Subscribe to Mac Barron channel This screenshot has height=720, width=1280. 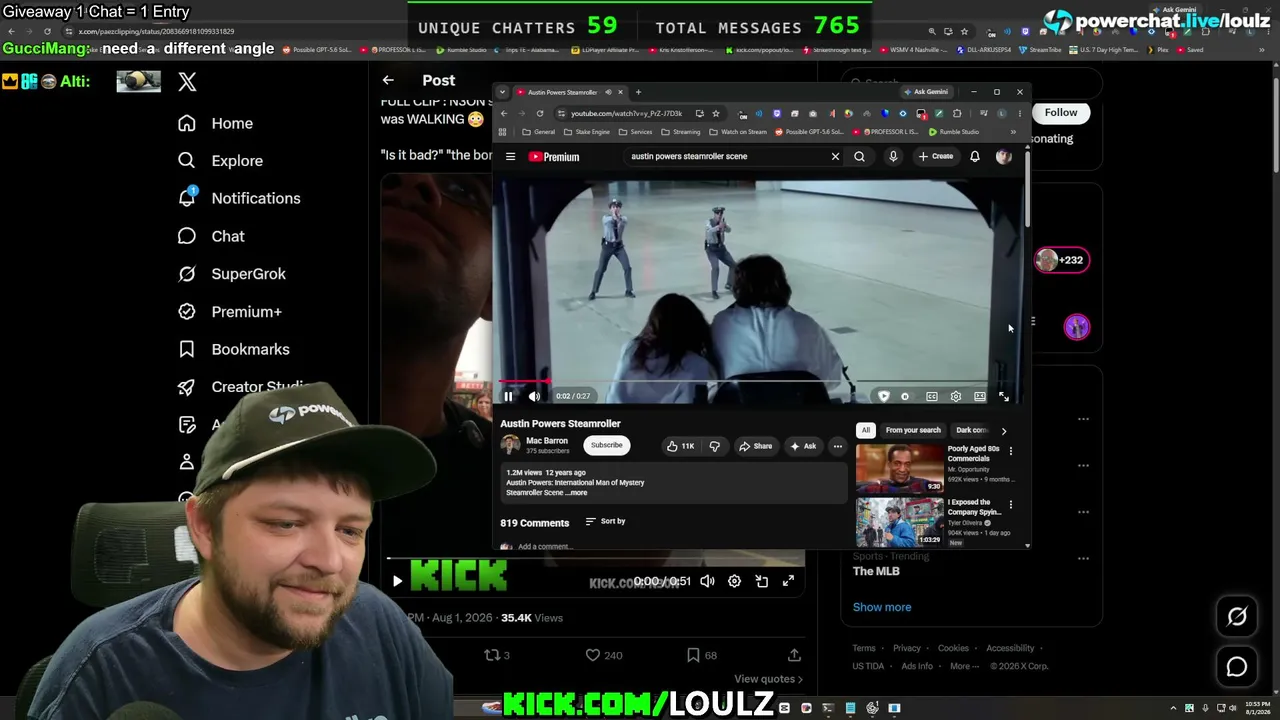(606, 445)
